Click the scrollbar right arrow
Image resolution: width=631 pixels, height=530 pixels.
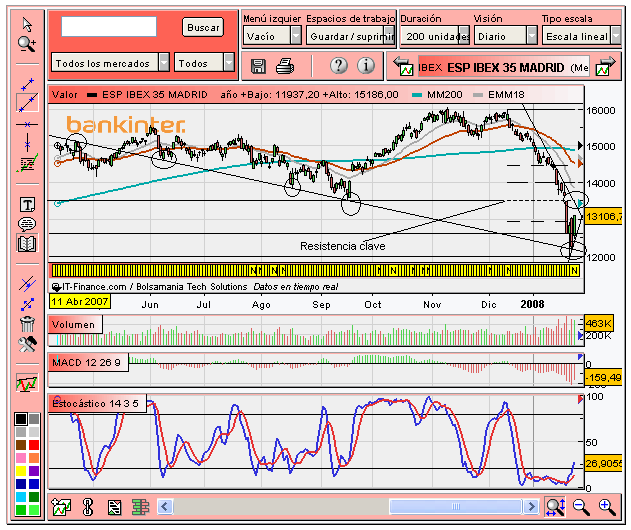click(531, 506)
